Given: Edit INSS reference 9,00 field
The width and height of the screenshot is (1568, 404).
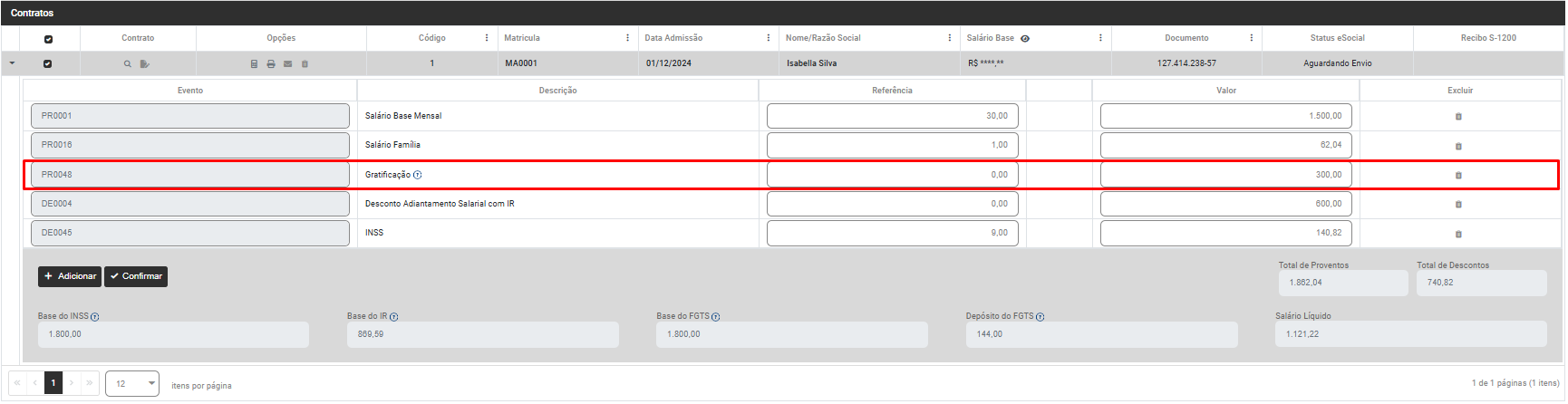Looking at the screenshot, I should 893,233.
